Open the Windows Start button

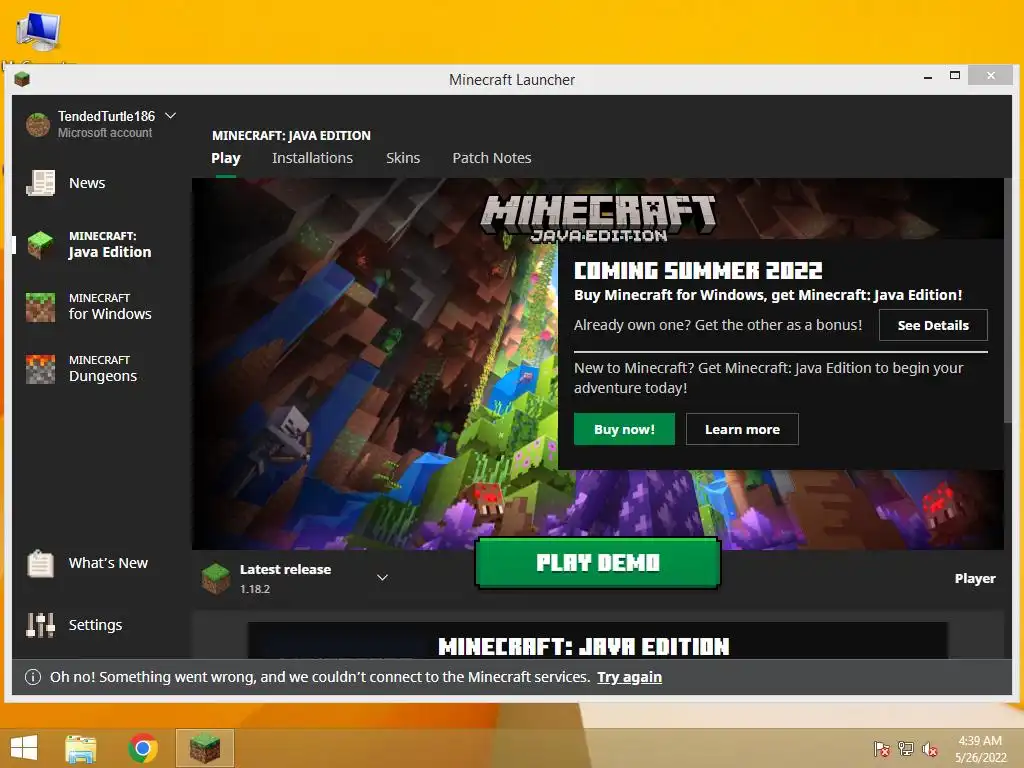click(24, 748)
